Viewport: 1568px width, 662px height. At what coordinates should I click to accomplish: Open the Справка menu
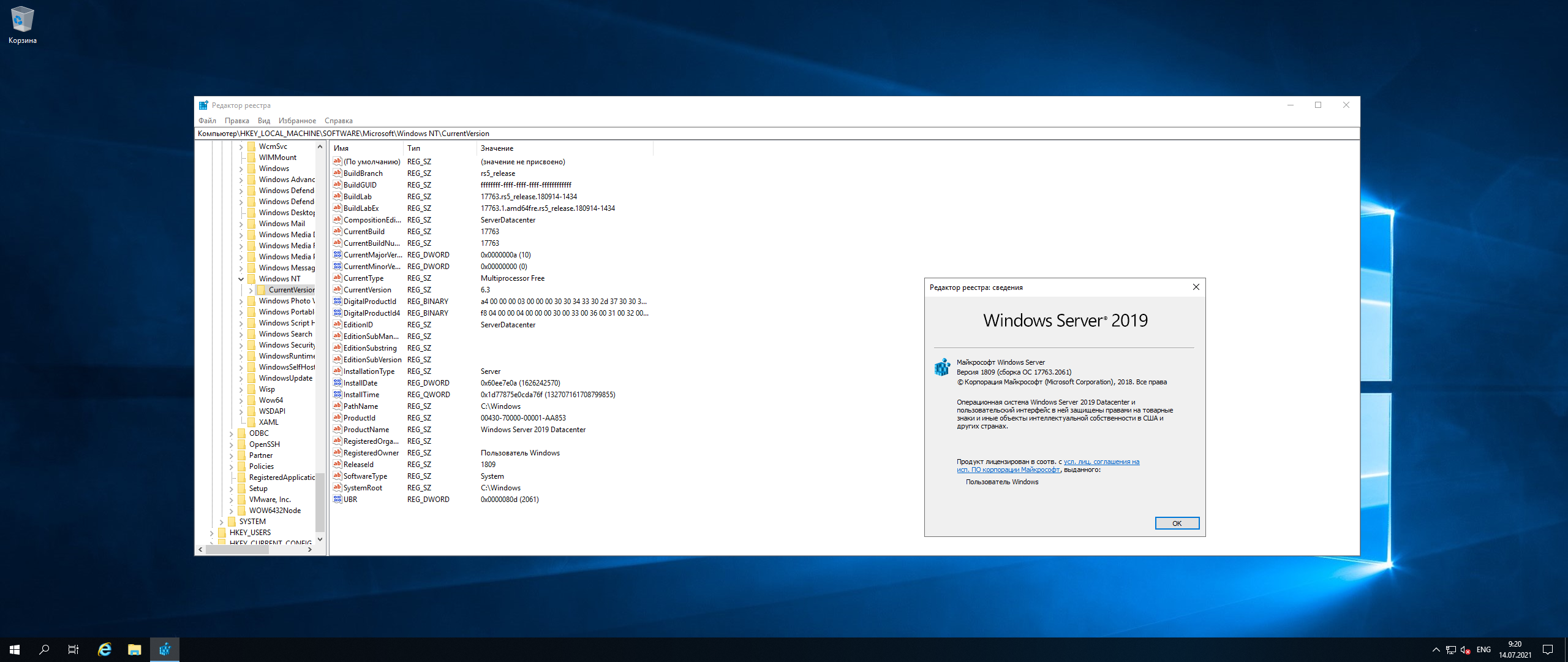click(339, 121)
